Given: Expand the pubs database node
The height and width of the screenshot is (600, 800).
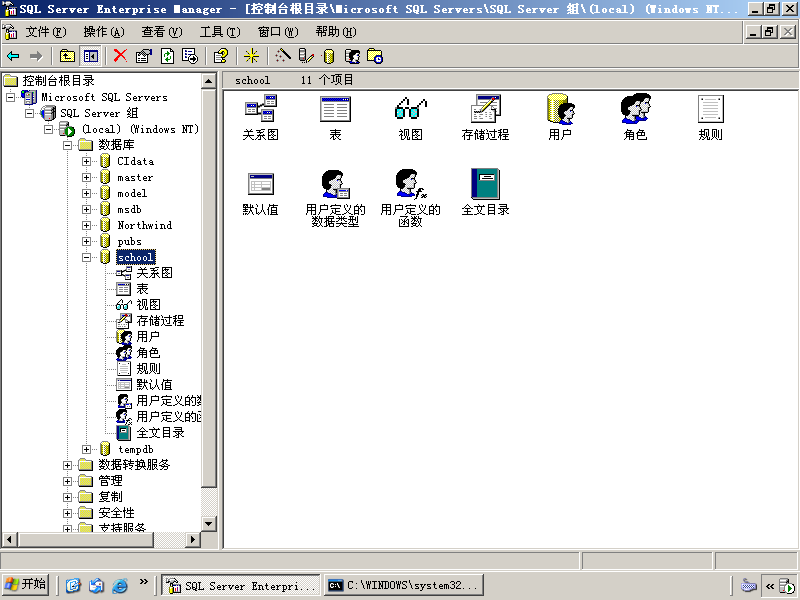Looking at the screenshot, I should (x=86, y=242).
